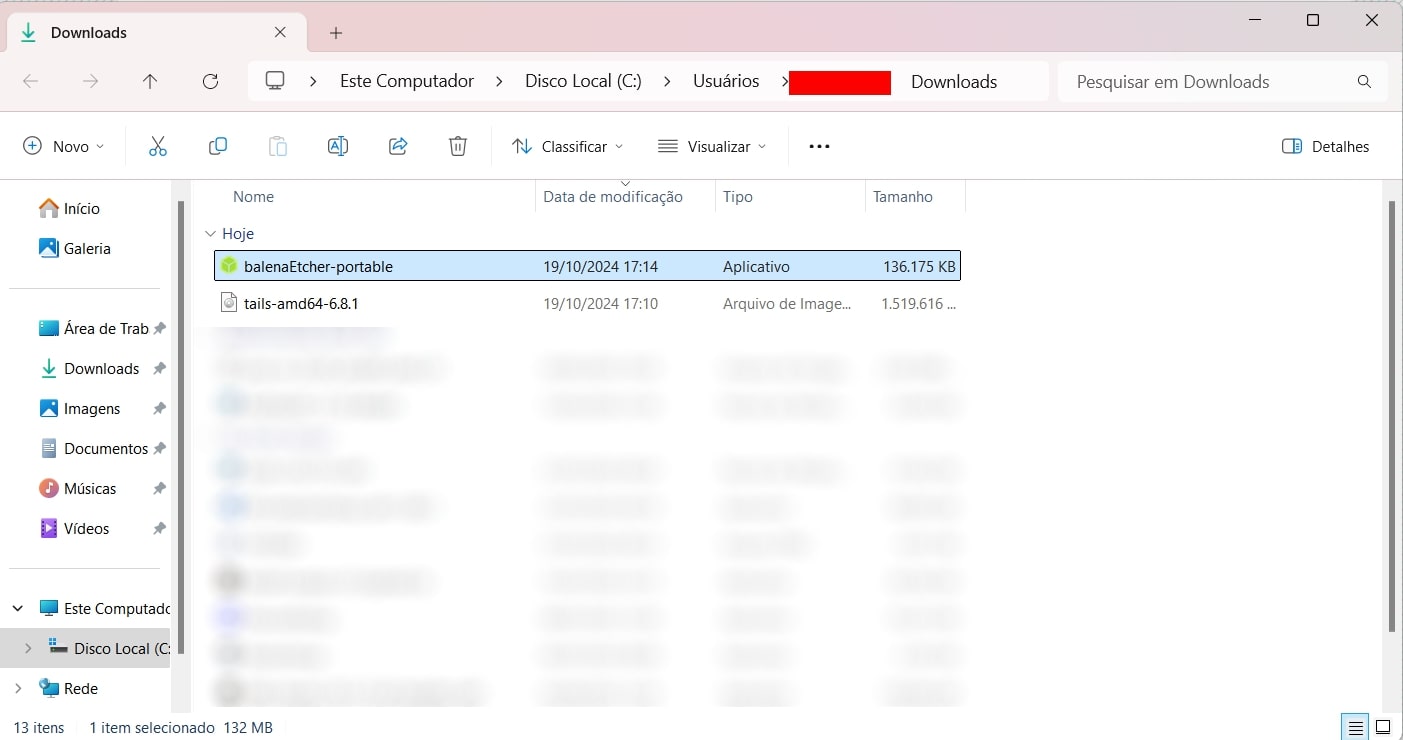The image size is (1403, 740).
Task: Open Músicas in the sidebar
Action: pyautogui.click(x=77, y=488)
